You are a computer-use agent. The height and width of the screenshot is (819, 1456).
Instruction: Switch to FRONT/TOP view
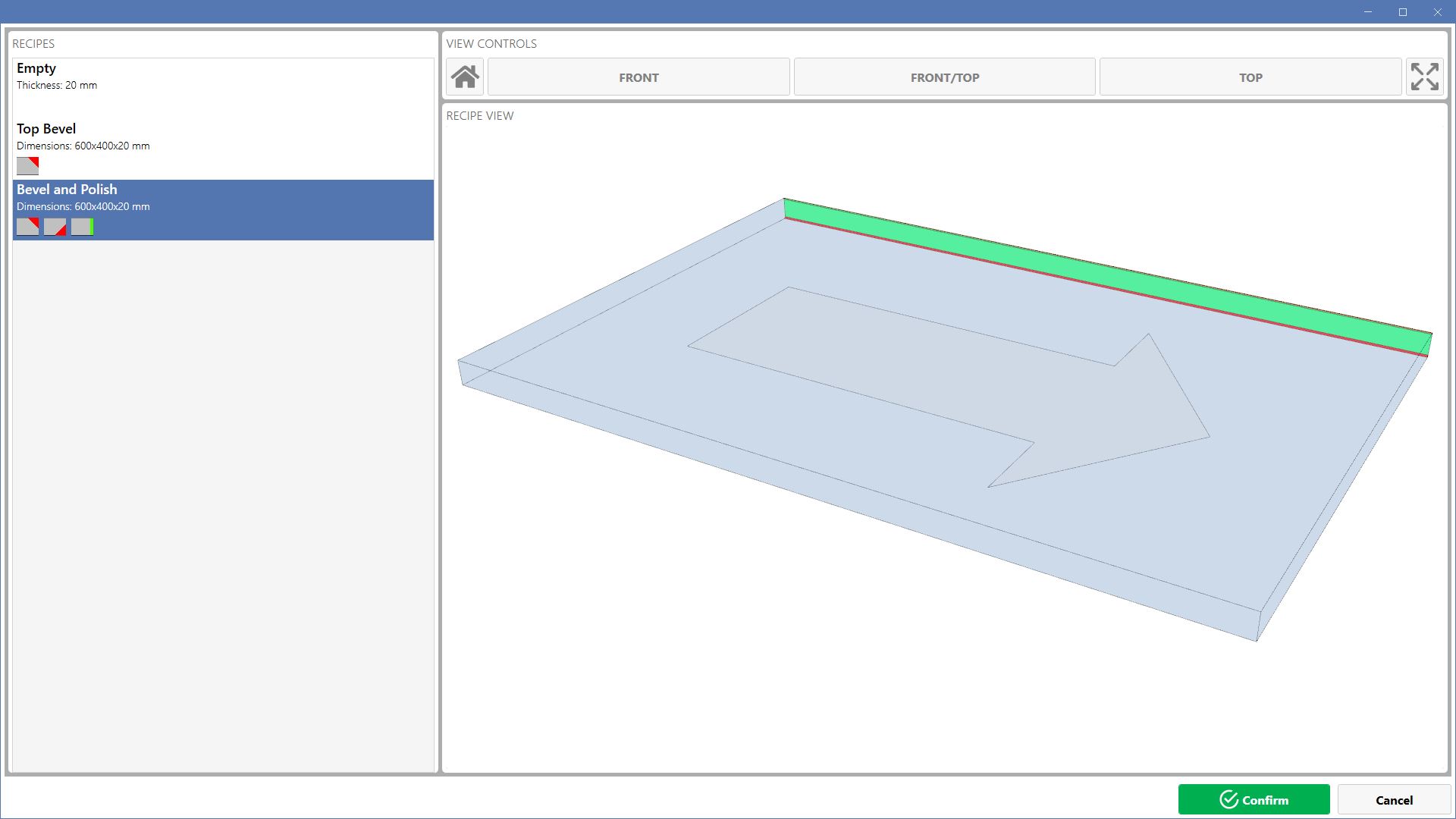pyautogui.click(x=944, y=77)
